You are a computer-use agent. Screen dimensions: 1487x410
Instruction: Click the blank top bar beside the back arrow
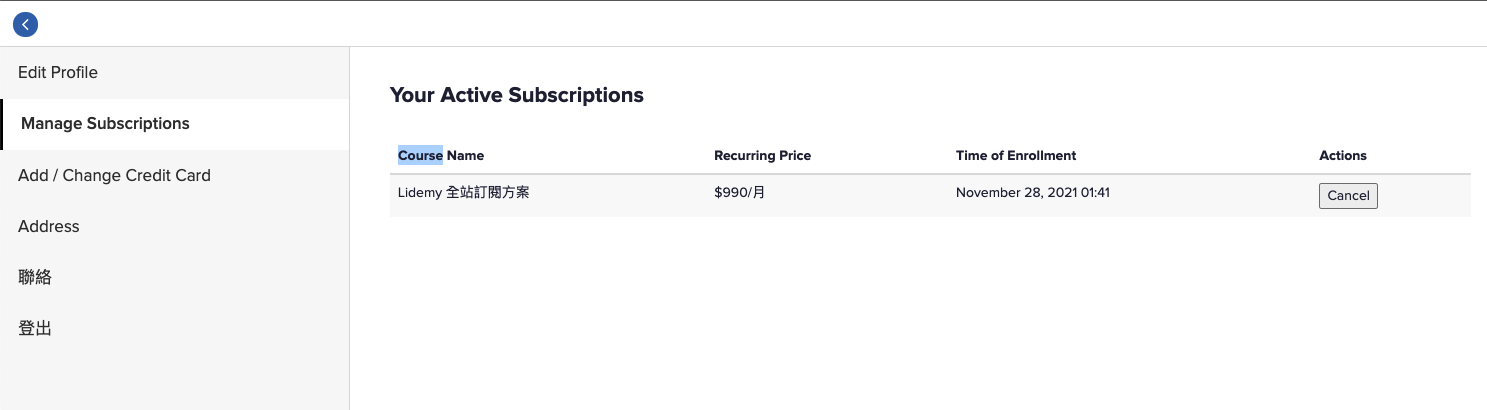(x=760, y=25)
